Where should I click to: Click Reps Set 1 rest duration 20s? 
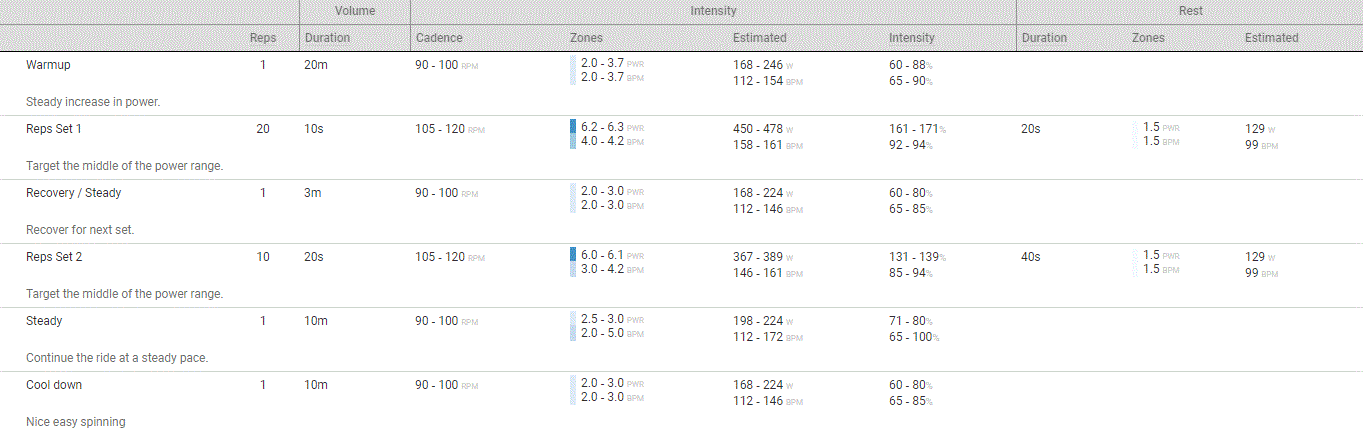pos(1030,129)
